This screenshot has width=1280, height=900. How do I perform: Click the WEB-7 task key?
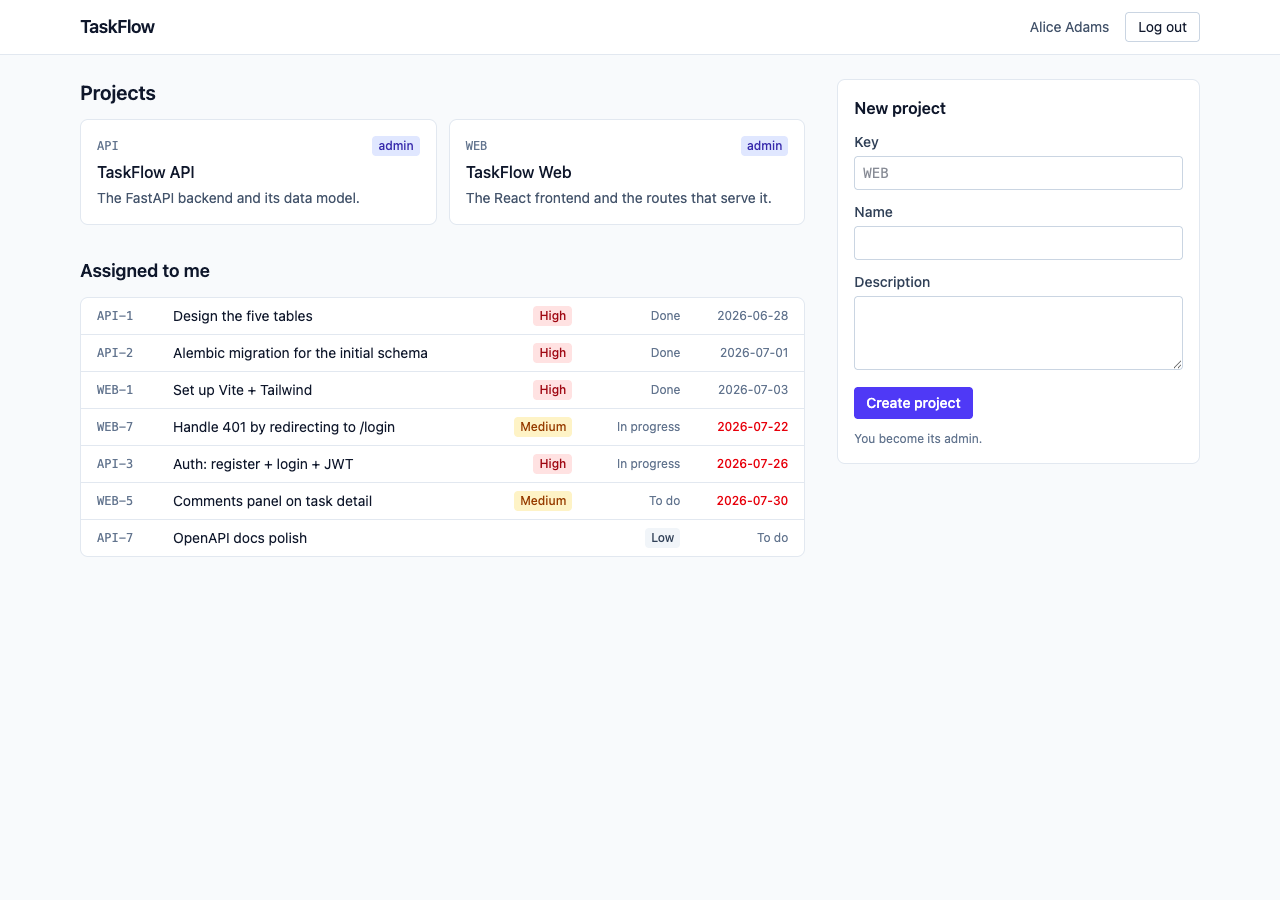coord(115,427)
